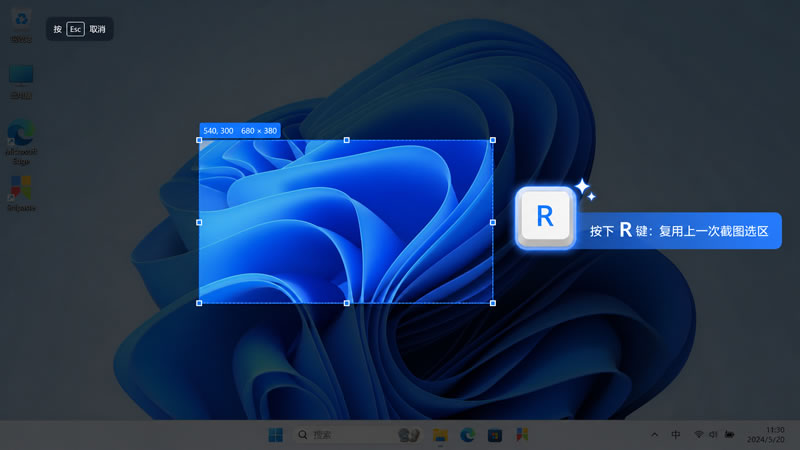
Task: Click the Esc key hint to cancel
Action: point(80,29)
